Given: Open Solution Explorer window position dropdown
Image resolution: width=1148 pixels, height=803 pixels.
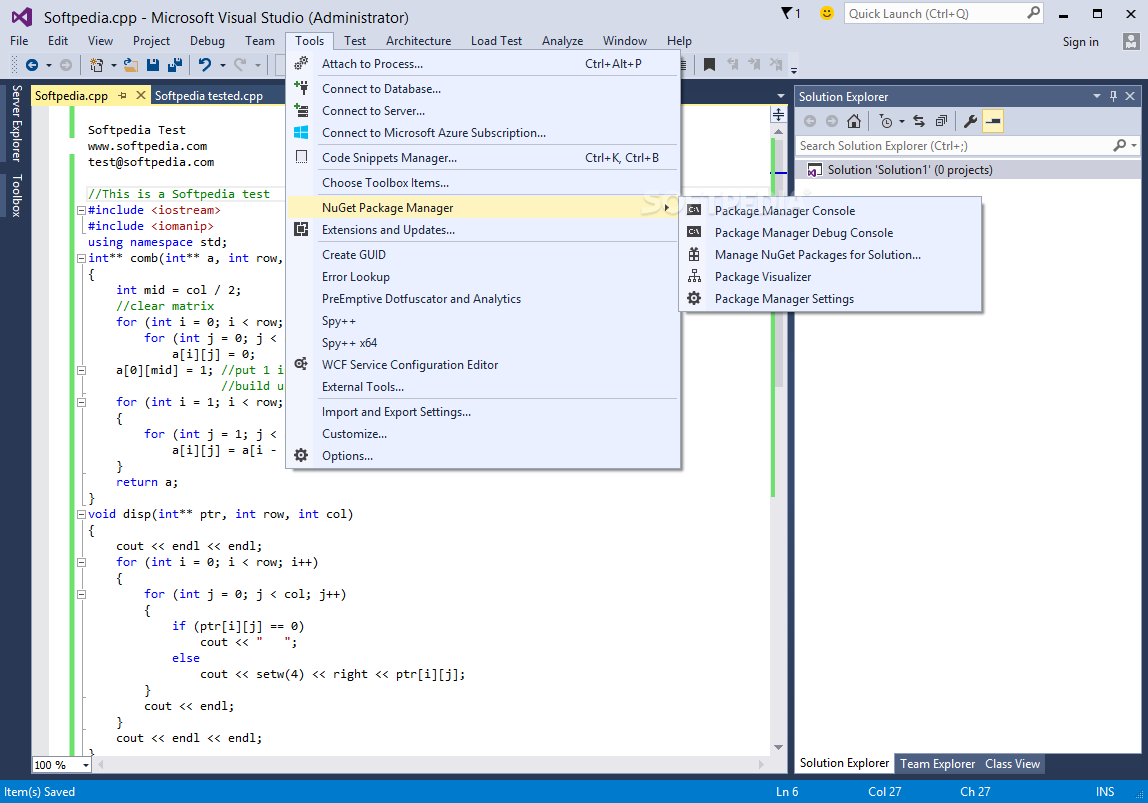Looking at the screenshot, I should [1097, 96].
